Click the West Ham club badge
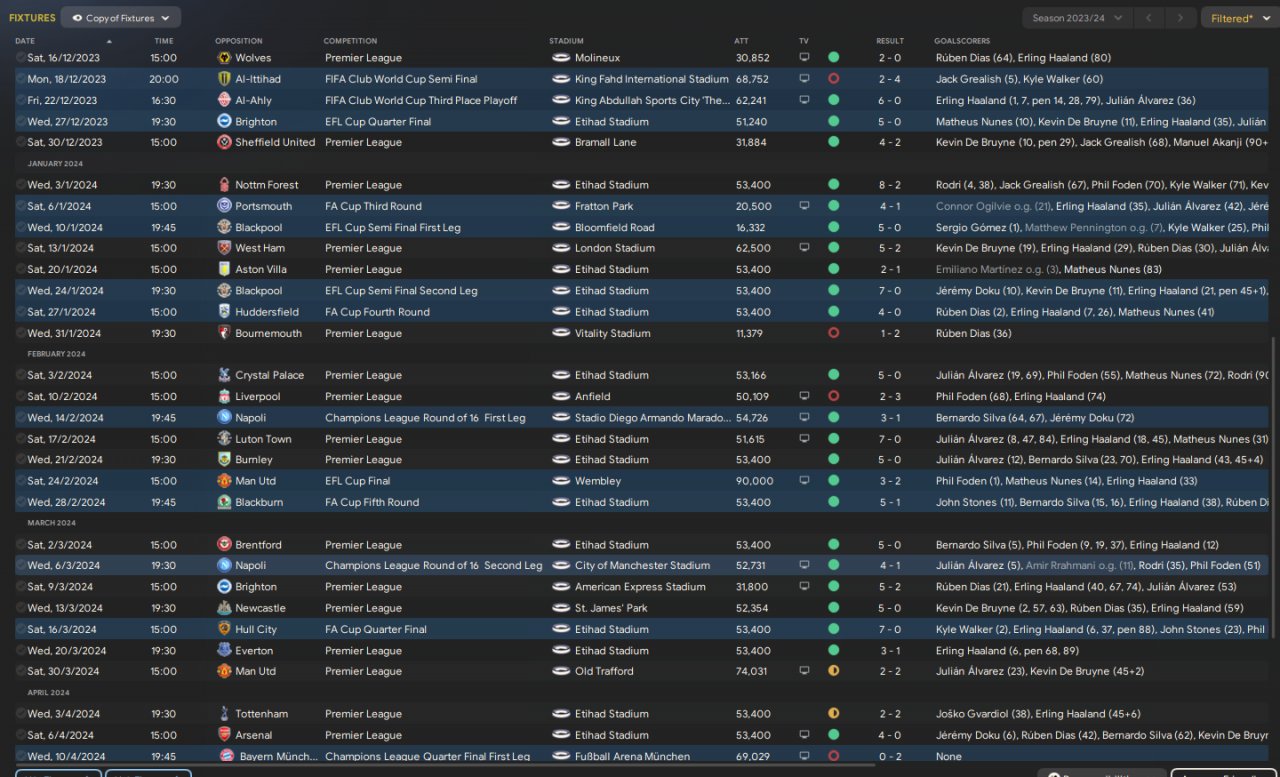The image size is (1280, 777). click(x=224, y=248)
